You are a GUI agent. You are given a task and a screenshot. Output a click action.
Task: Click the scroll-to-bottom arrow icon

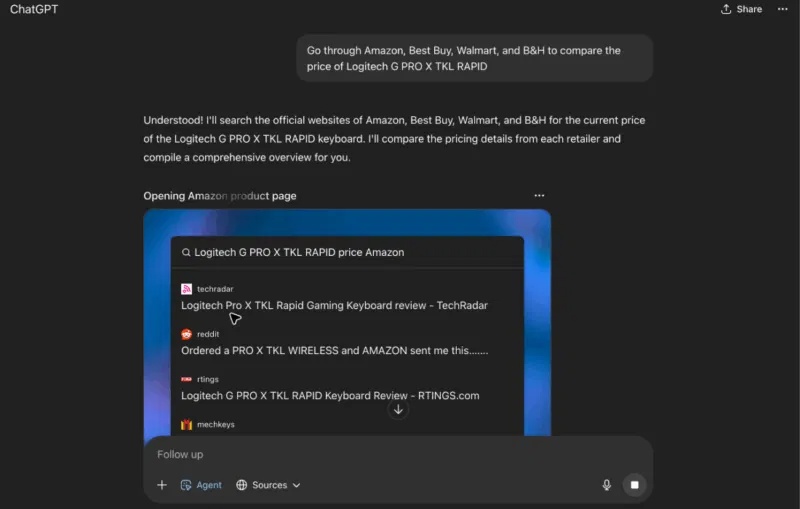pos(398,410)
